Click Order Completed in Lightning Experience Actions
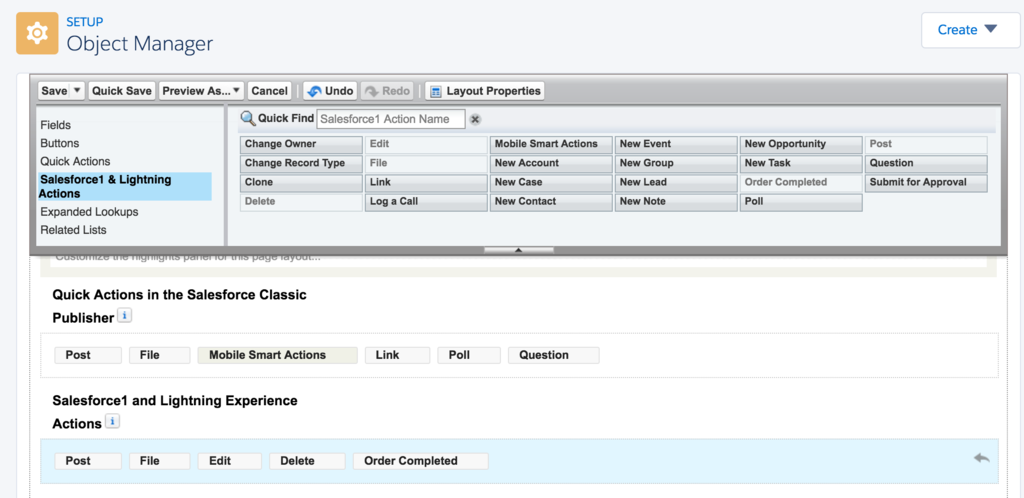This screenshot has height=498, width=1024. point(421,461)
